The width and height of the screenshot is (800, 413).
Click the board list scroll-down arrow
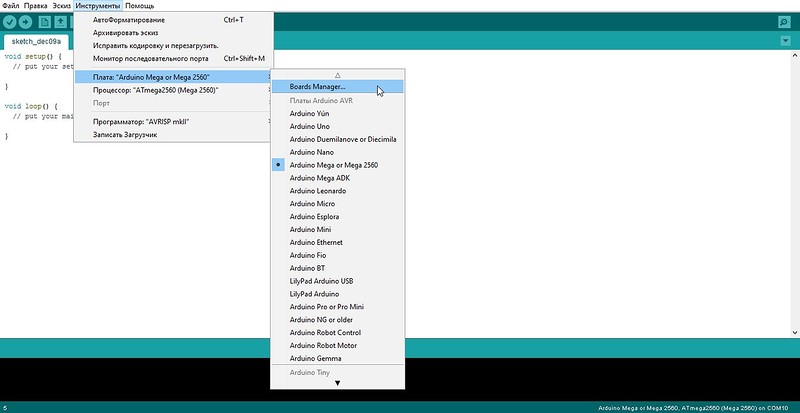pos(337,383)
